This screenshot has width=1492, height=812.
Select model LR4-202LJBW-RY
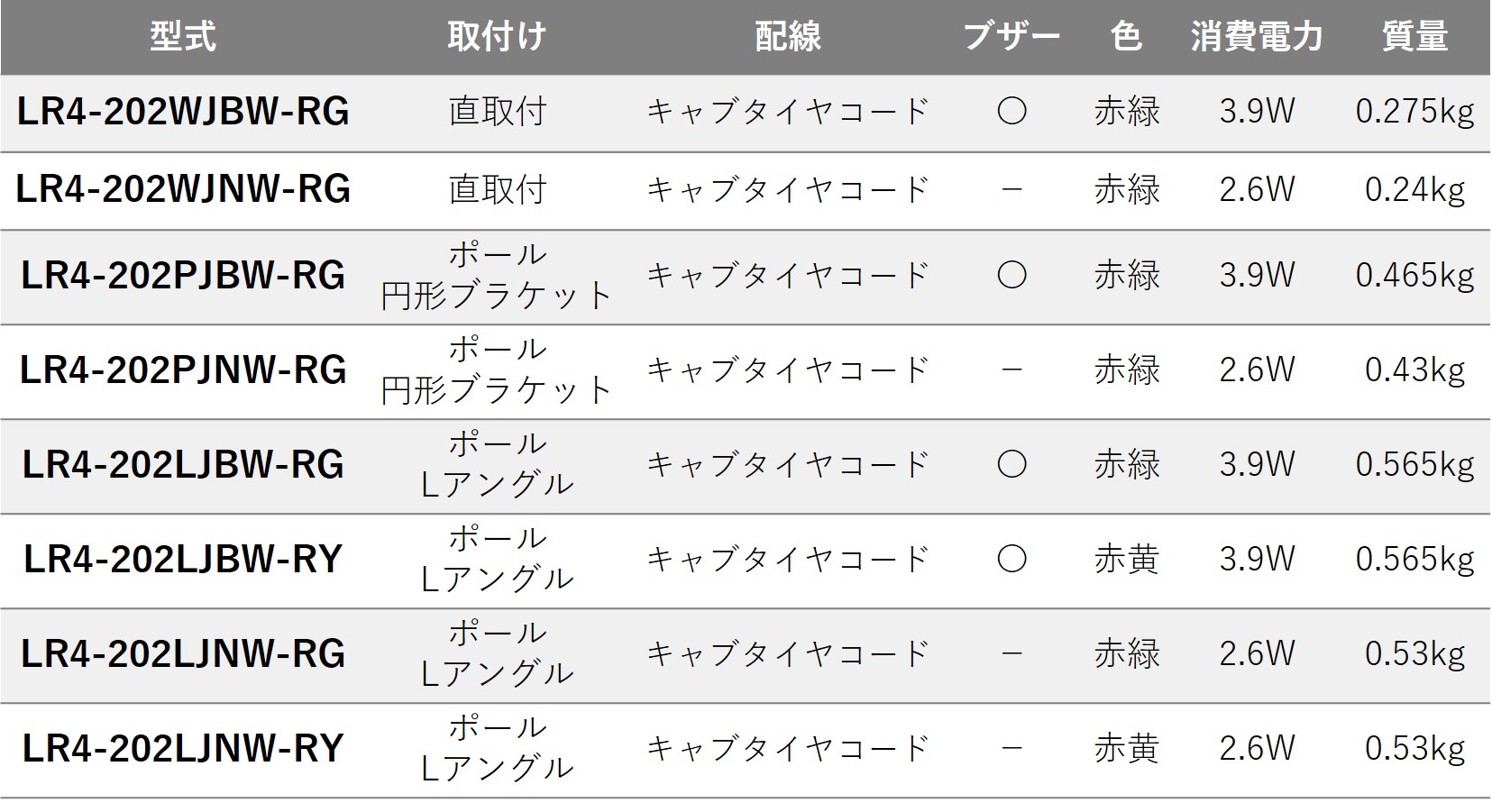point(183,560)
